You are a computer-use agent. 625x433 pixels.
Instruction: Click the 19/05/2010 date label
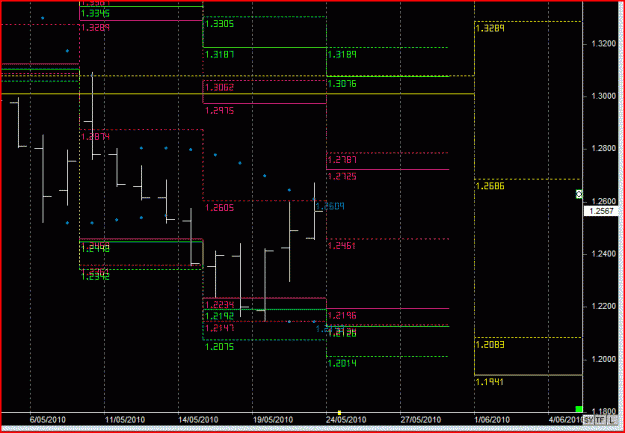click(273, 420)
